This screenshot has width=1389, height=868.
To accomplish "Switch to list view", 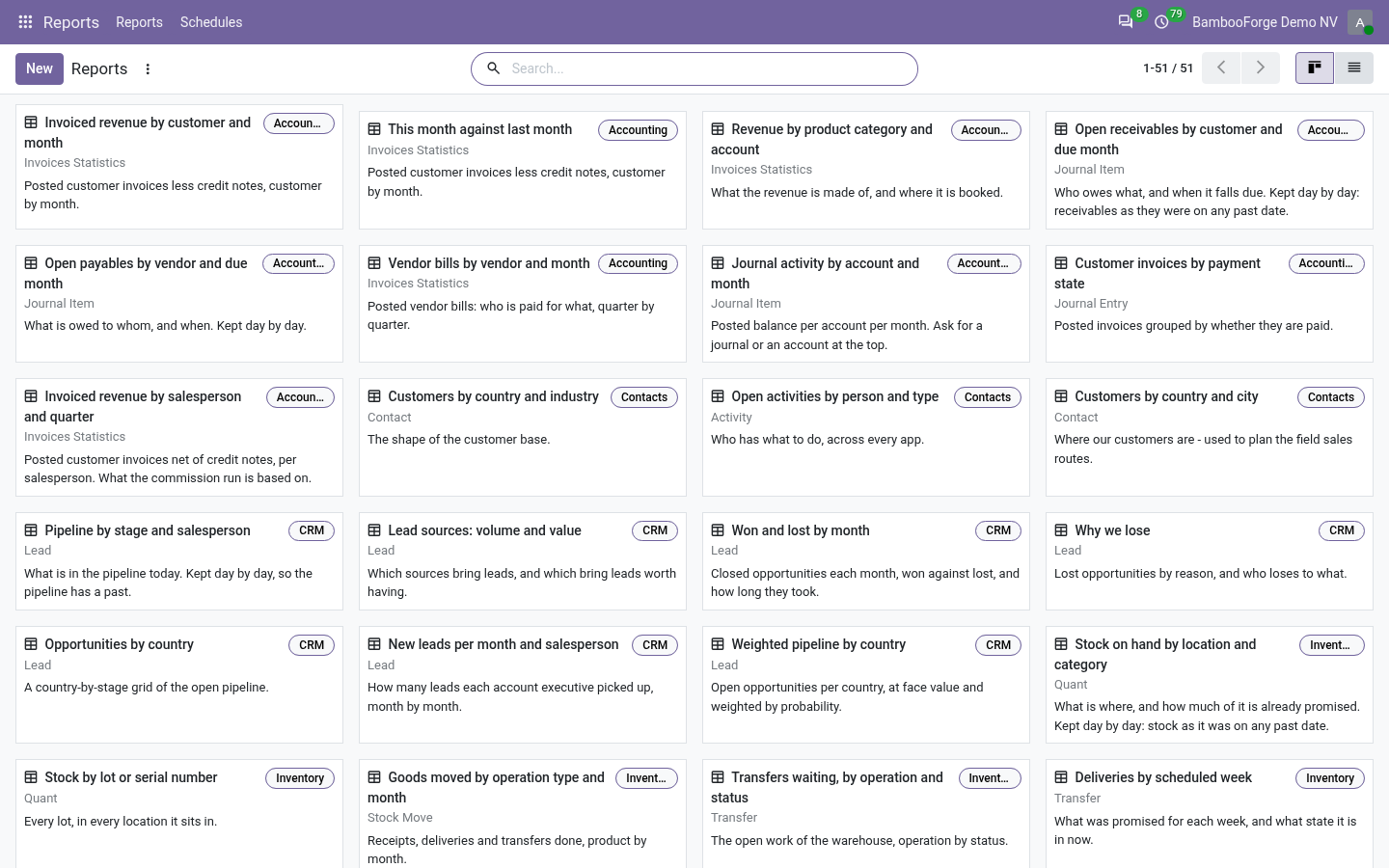I will [1354, 68].
